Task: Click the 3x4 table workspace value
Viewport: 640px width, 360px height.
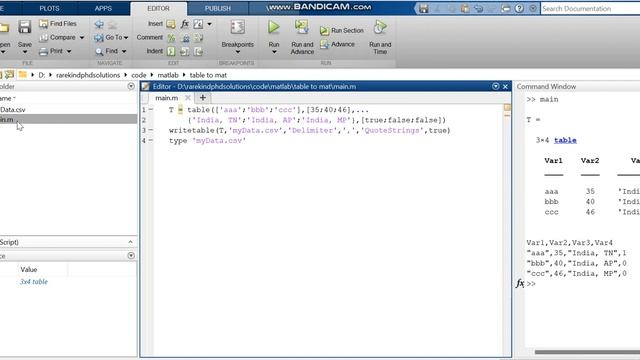Action: coord(34,282)
